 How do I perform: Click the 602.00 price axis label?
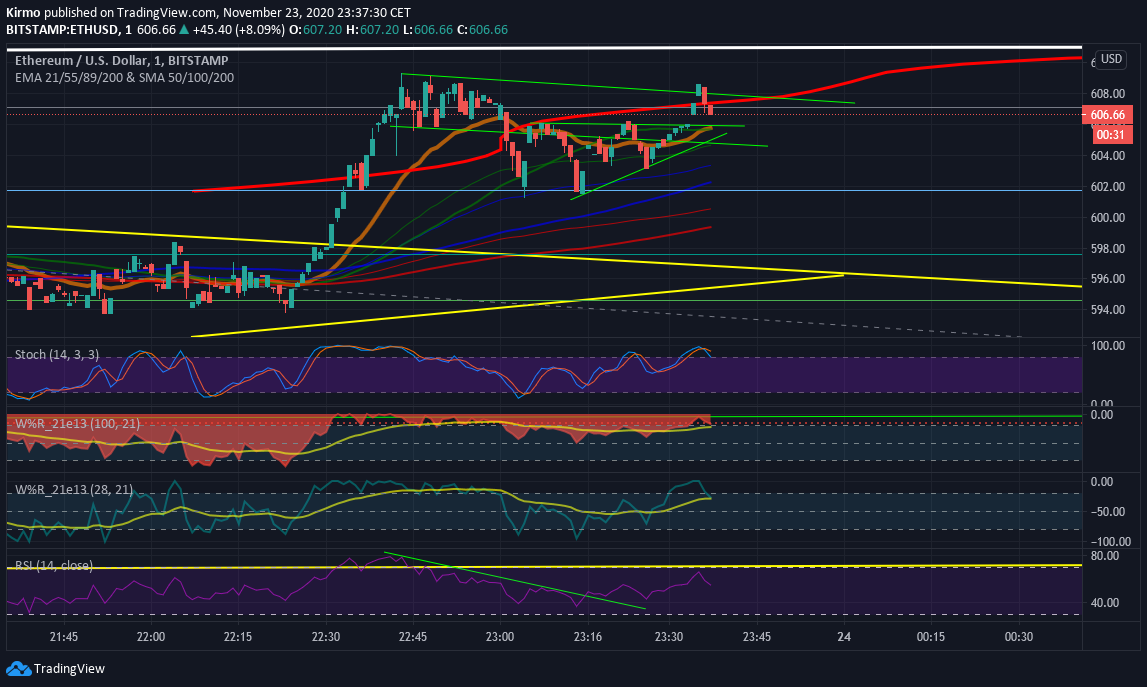pyautogui.click(x=1107, y=187)
